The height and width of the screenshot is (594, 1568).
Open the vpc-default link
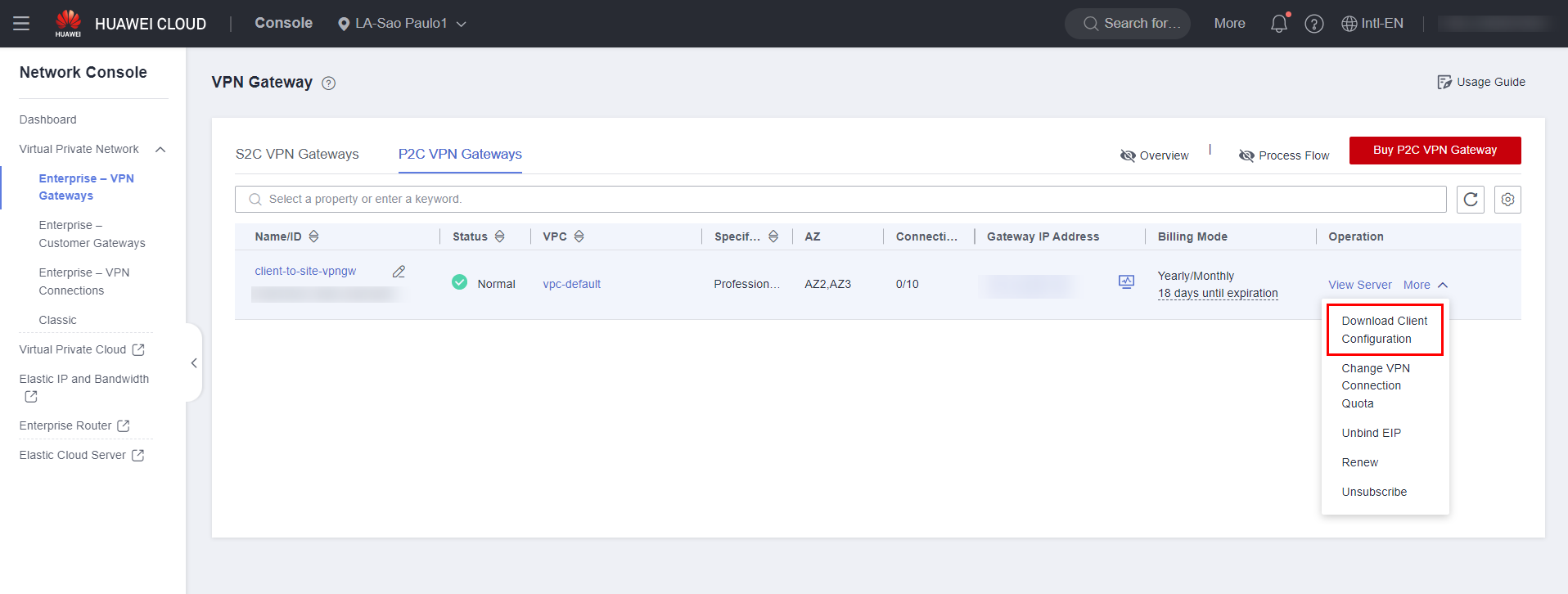(x=571, y=284)
